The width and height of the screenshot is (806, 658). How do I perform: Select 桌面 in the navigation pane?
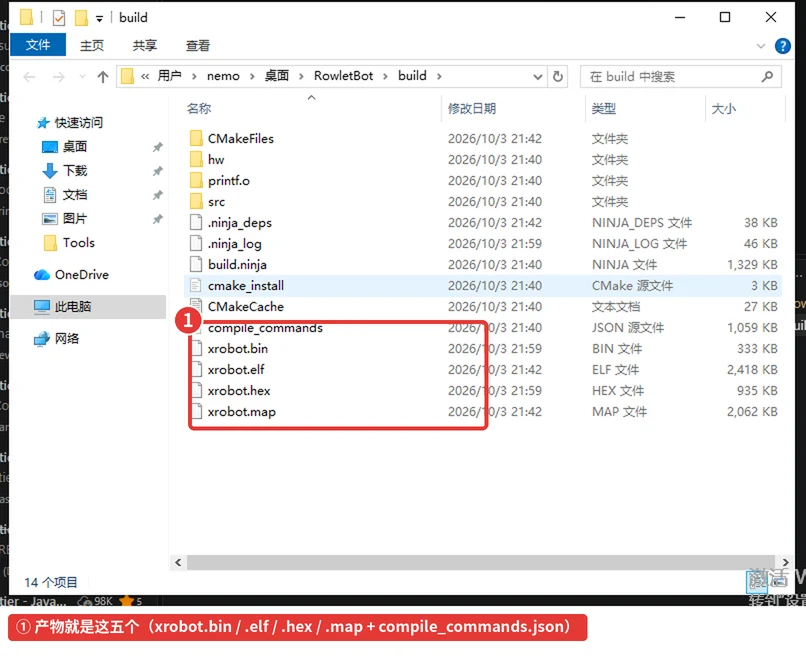pyautogui.click(x=75, y=147)
